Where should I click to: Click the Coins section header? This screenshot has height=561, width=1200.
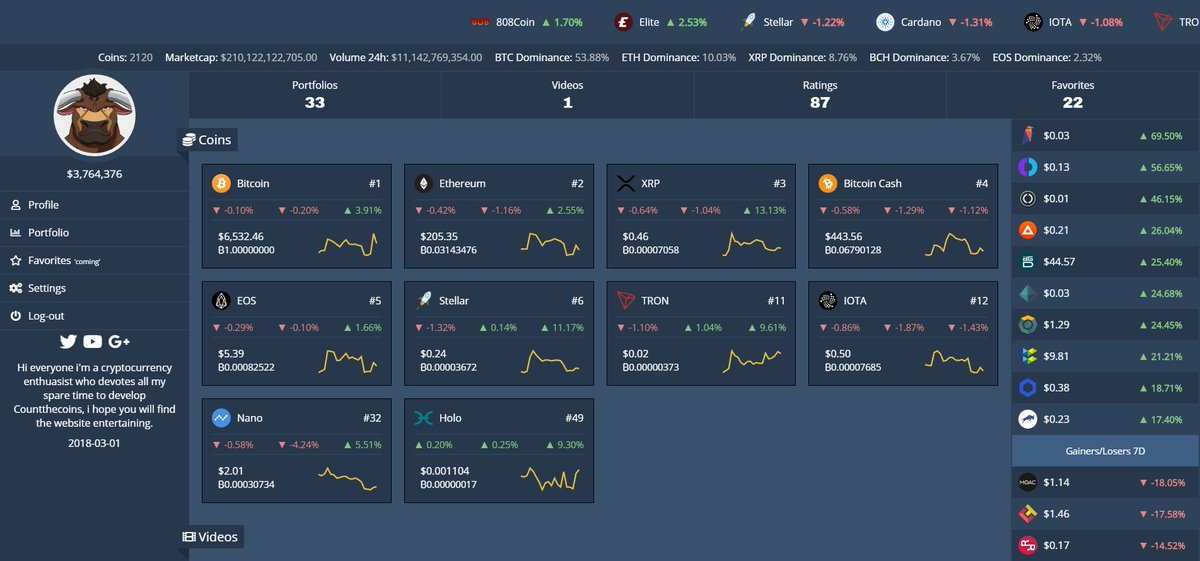click(207, 140)
